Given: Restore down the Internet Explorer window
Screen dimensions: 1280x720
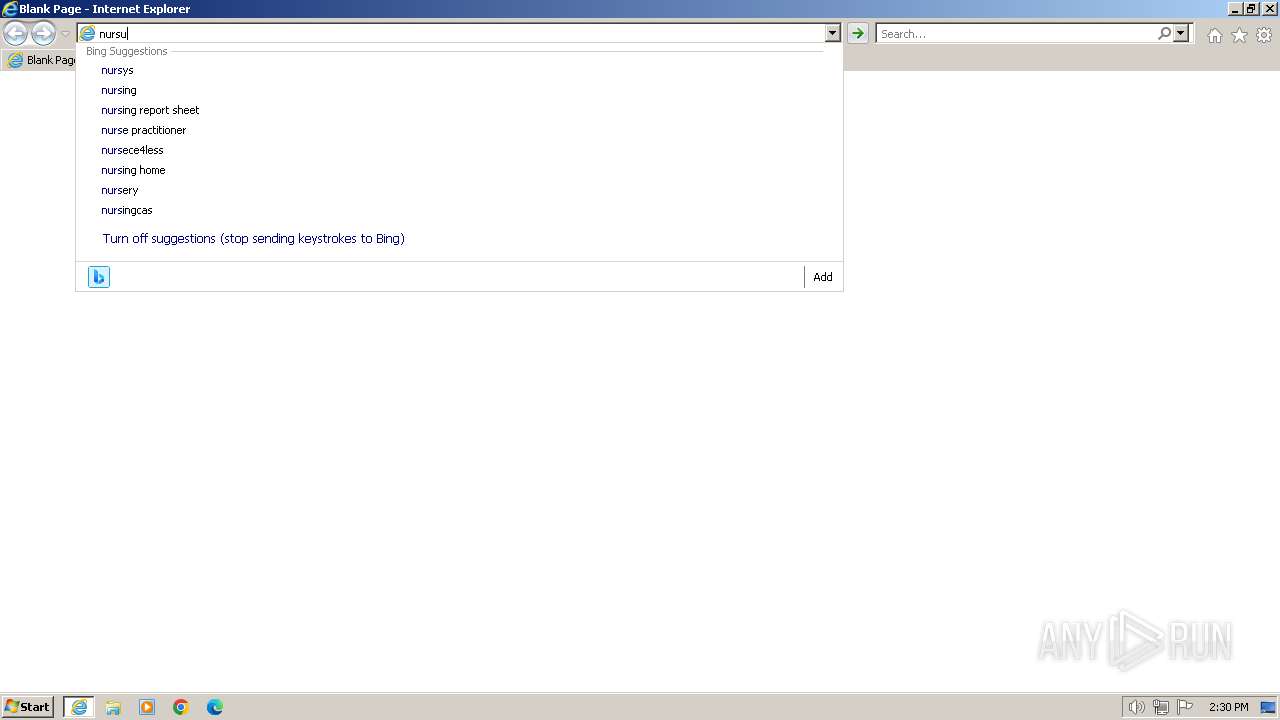Looking at the screenshot, I should [x=1251, y=9].
